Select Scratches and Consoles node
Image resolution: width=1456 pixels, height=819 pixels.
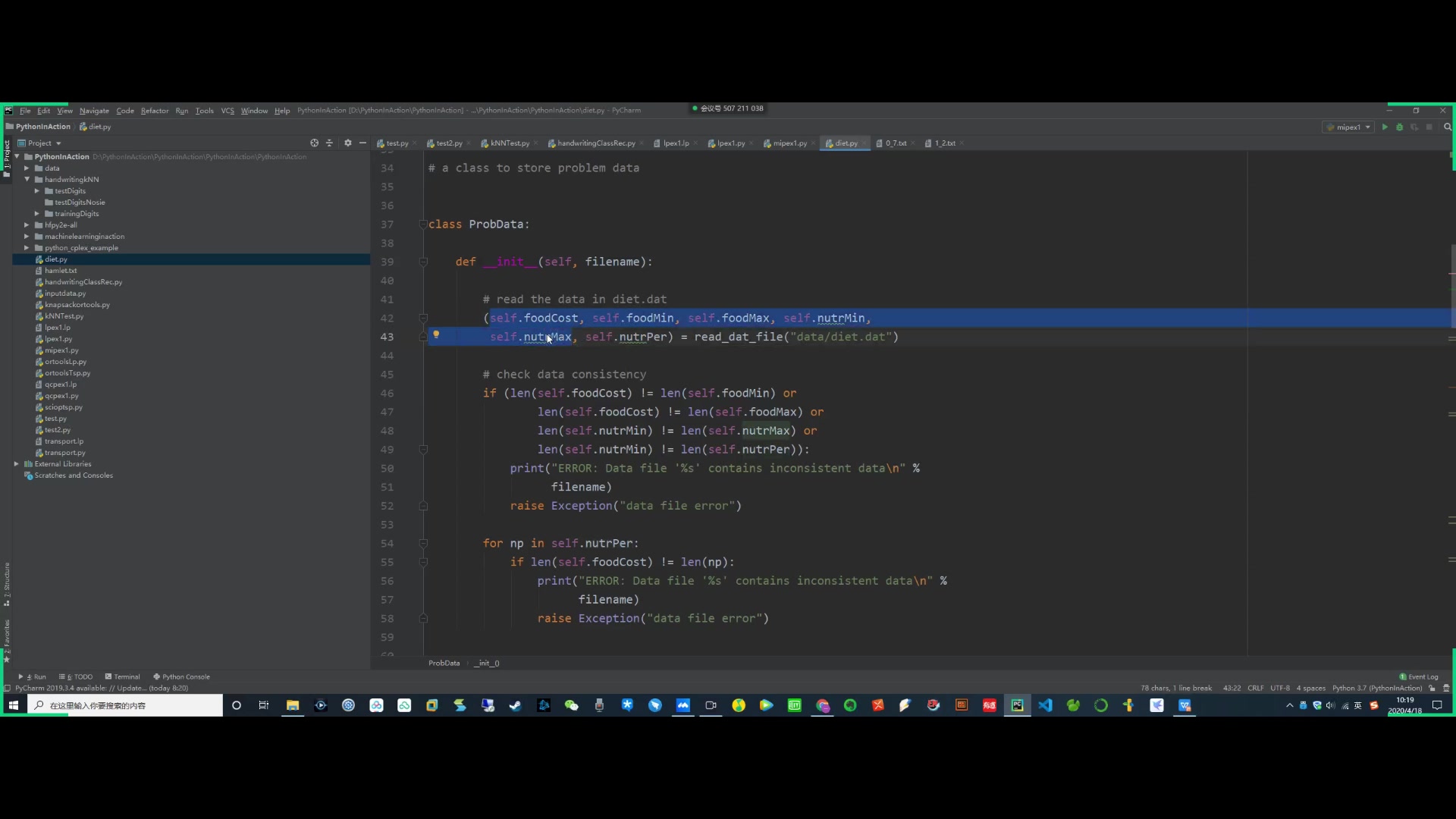[x=74, y=475]
